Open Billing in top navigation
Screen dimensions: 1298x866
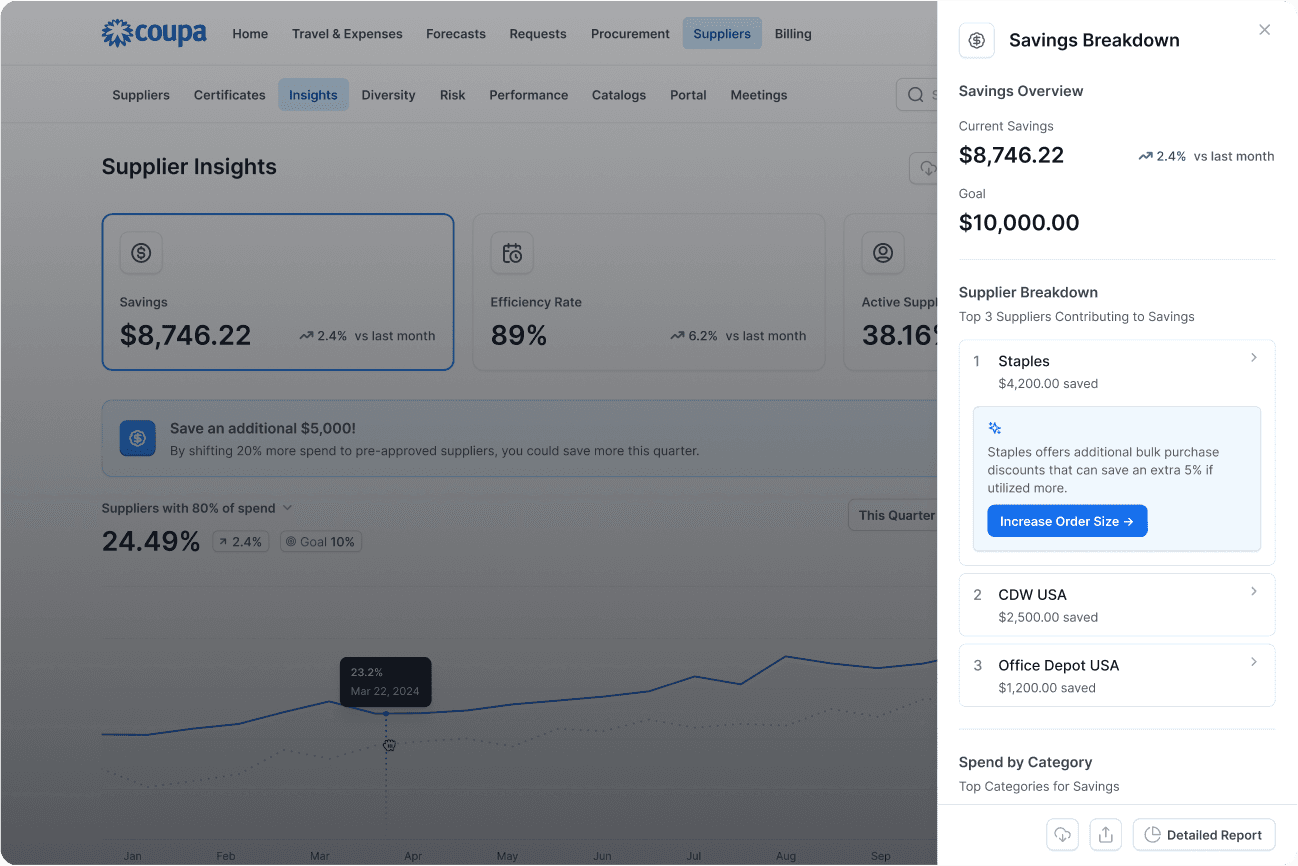793,34
